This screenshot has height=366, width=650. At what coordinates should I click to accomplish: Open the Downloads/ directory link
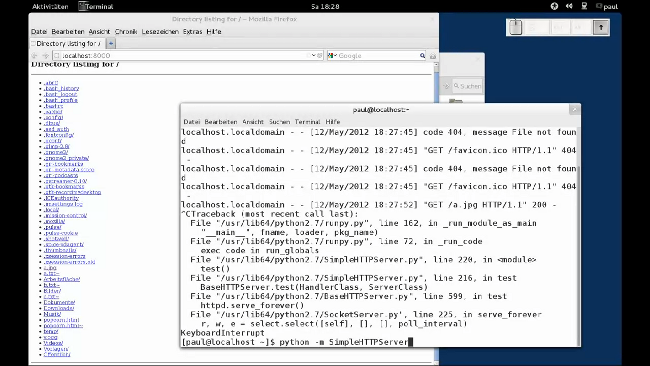[59, 308]
